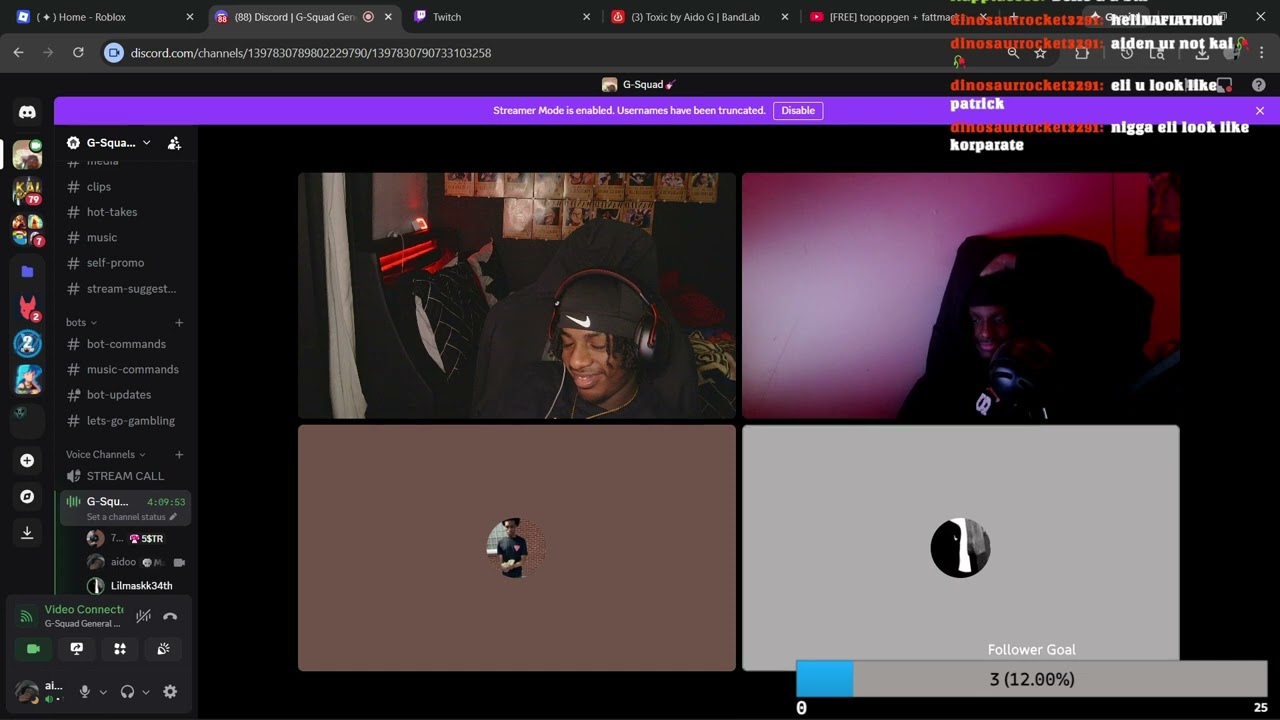Viewport: 1280px width, 720px height.
Task: Click invite members icon beside G-Squad header
Action: [x=174, y=143]
